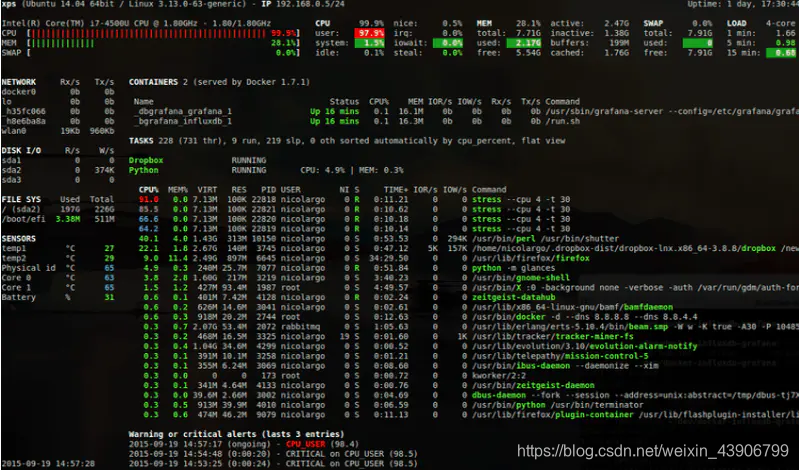
Task: Select the evolution-alarm-notify process
Action: pyautogui.click(x=584, y=346)
